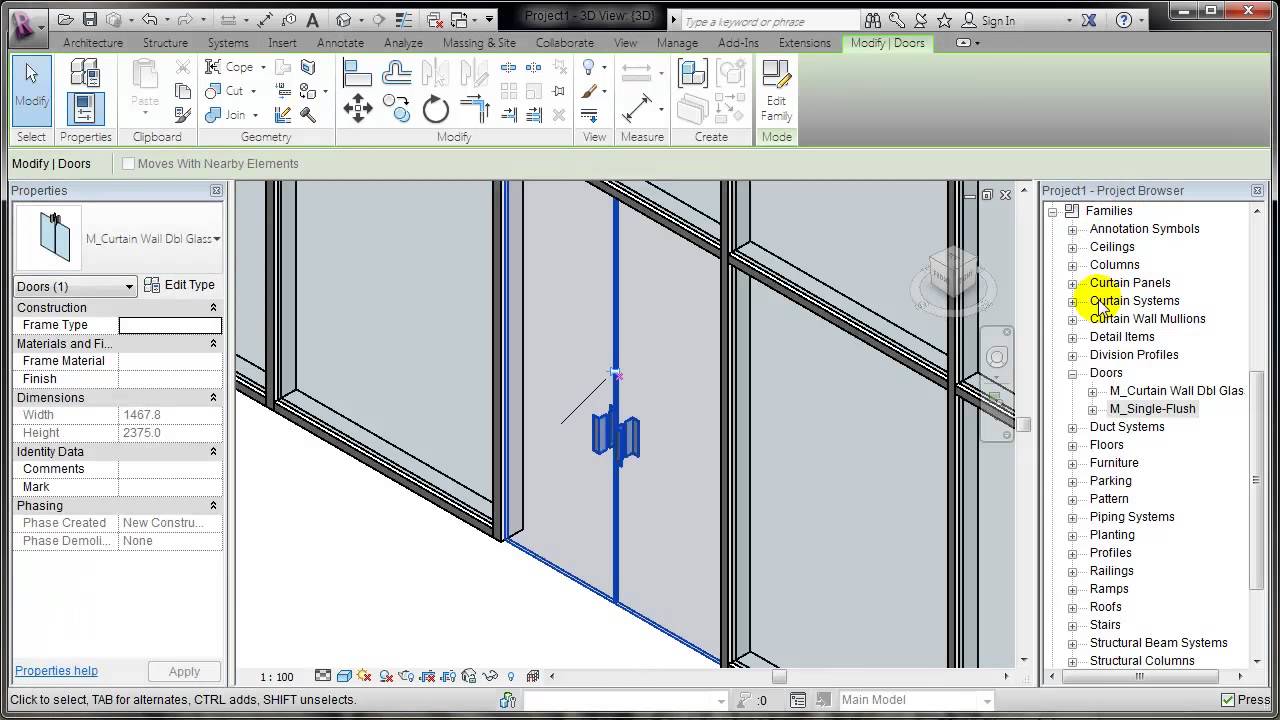Collapse the Doors tree node
This screenshot has width=1280, height=720.
click(x=1072, y=373)
